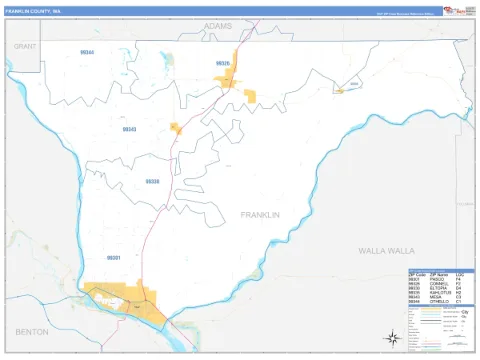Click the ADAMS county label
This screenshot has width=480, height=360.
click(218, 26)
